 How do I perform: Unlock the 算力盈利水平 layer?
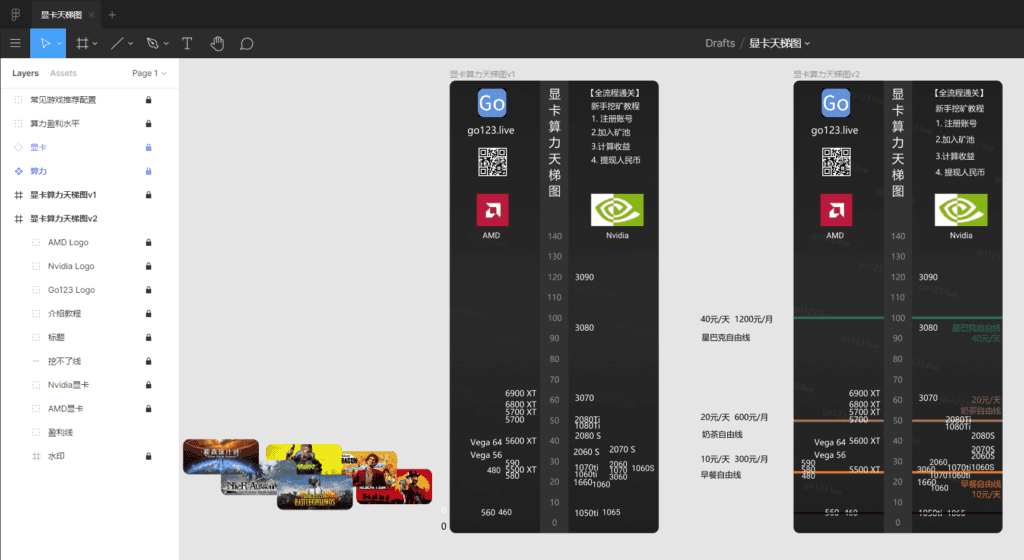coord(148,123)
